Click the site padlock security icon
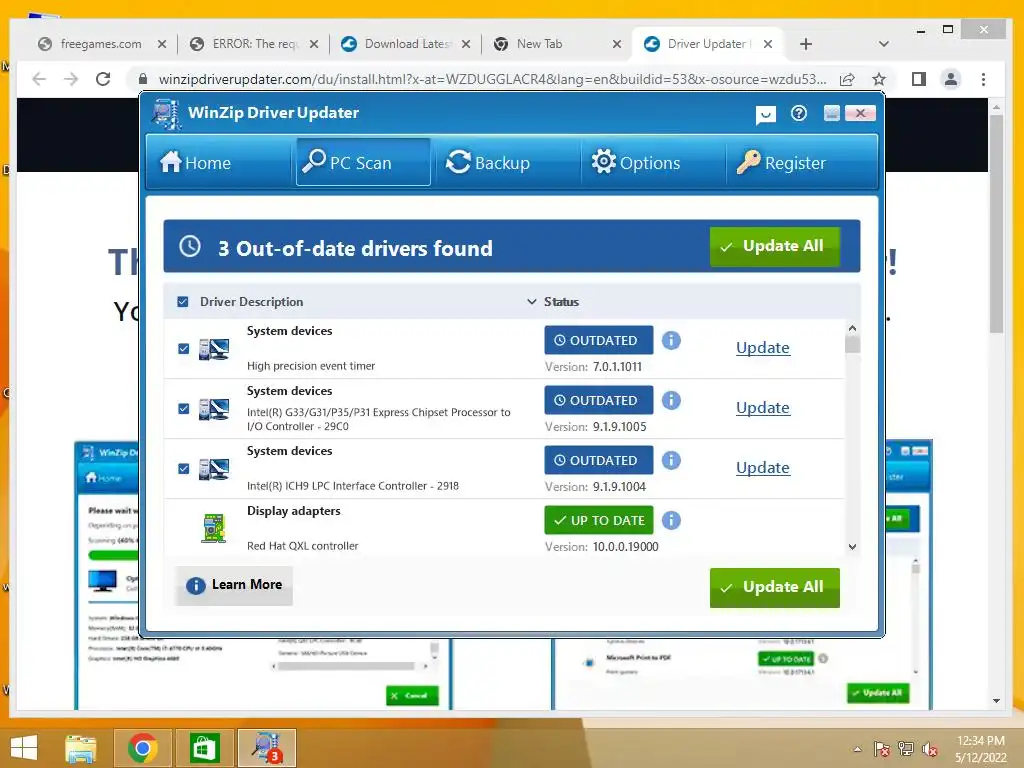The height and width of the screenshot is (768, 1024). click(142, 79)
